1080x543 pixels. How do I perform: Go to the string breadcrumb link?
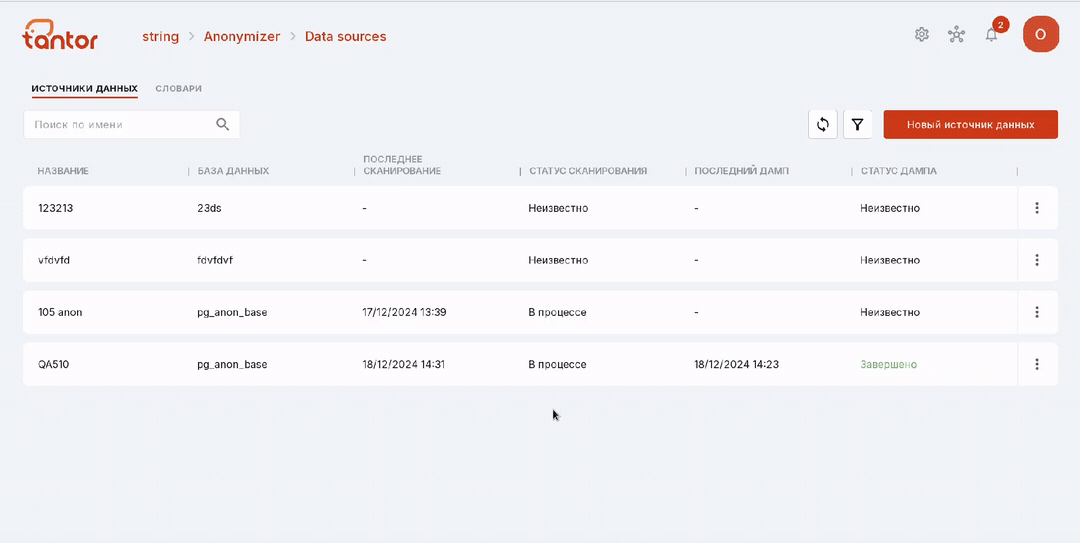(x=160, y=37)
